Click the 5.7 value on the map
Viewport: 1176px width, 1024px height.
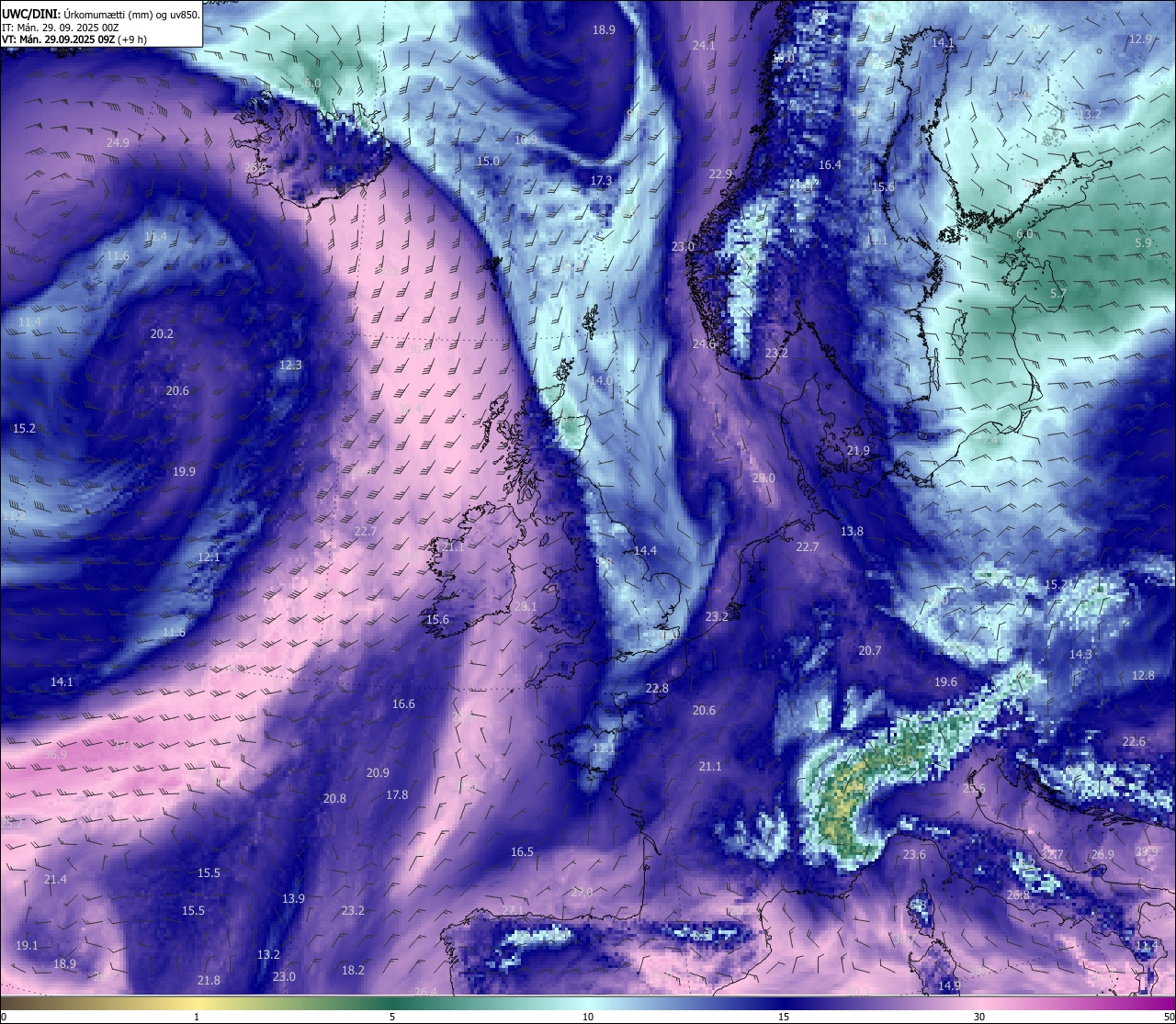coord(1057,294)
